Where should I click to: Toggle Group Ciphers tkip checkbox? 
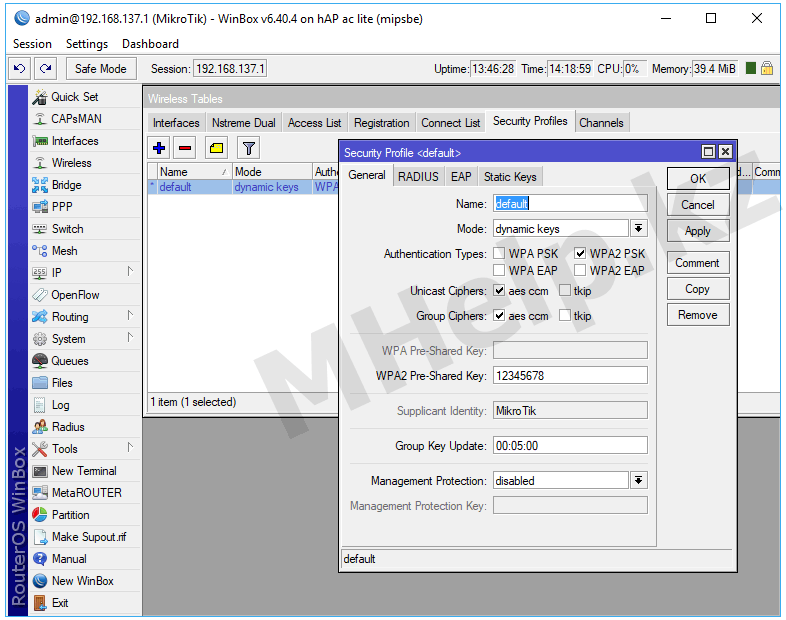[x=565, y=316]
